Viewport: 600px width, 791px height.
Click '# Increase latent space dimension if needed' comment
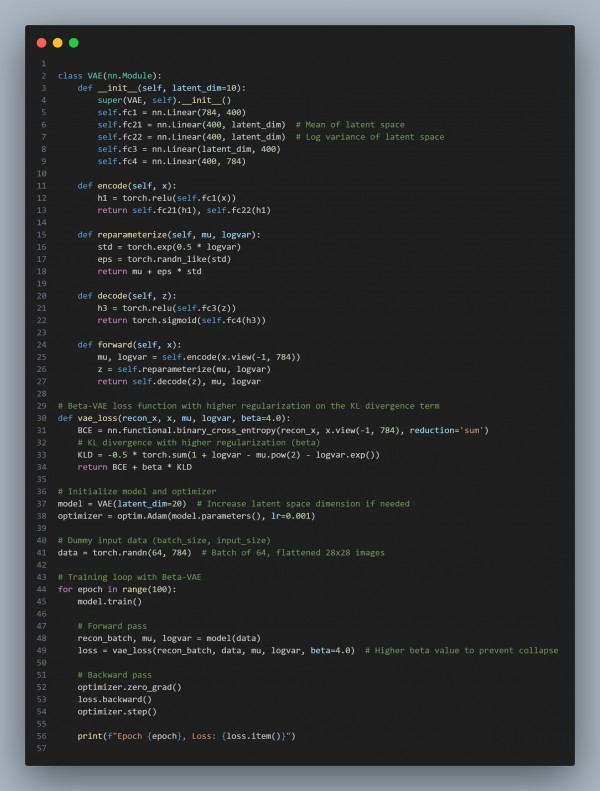click(x=303, y=504)
